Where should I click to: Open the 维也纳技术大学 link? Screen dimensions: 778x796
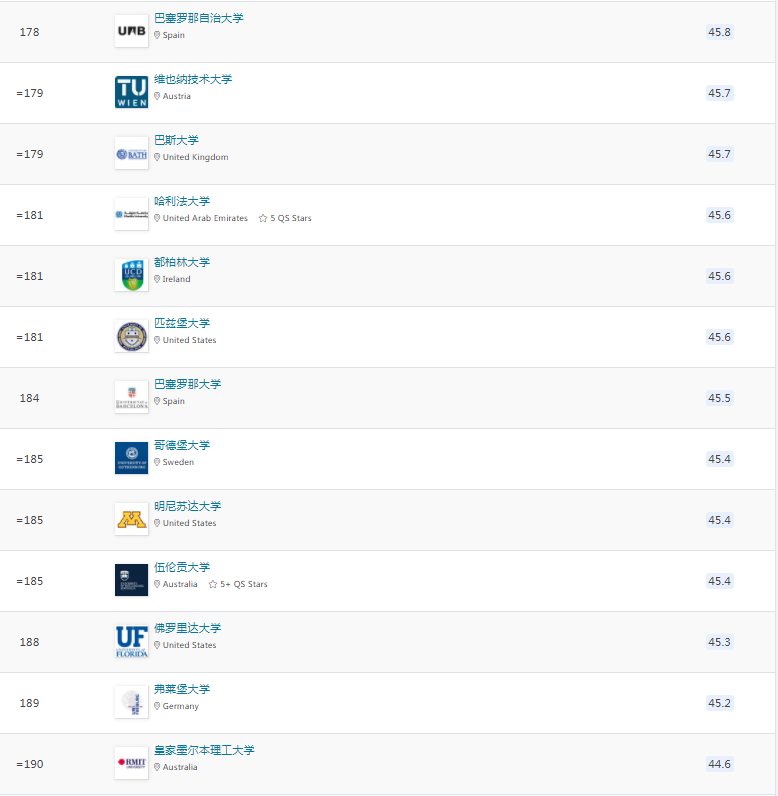(x=193, y=79)
